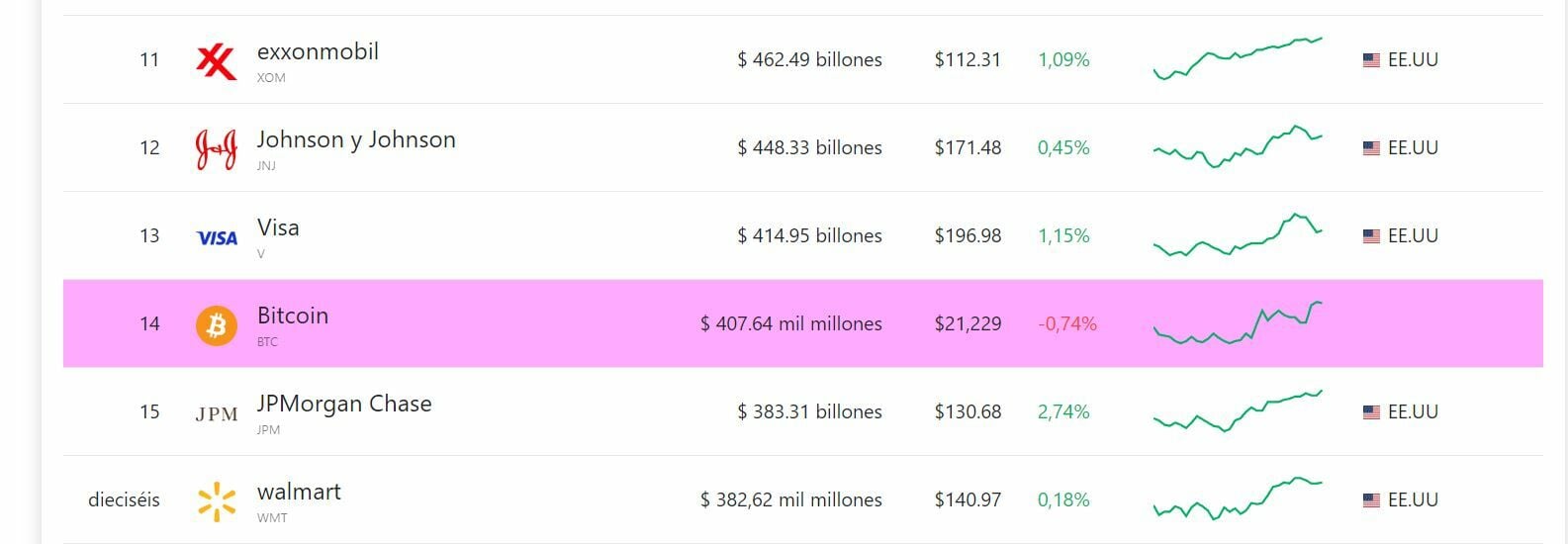Click the US flag in Walmart row

[1371, 500]
